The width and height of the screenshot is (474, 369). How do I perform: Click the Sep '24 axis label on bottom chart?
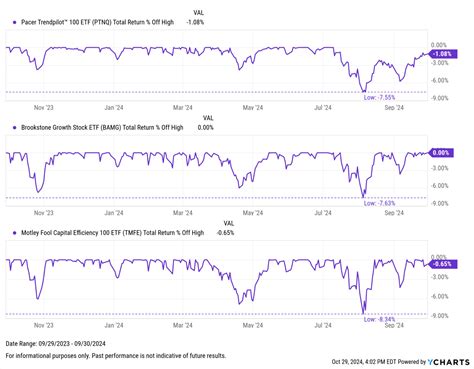click(x=394, y=325)
